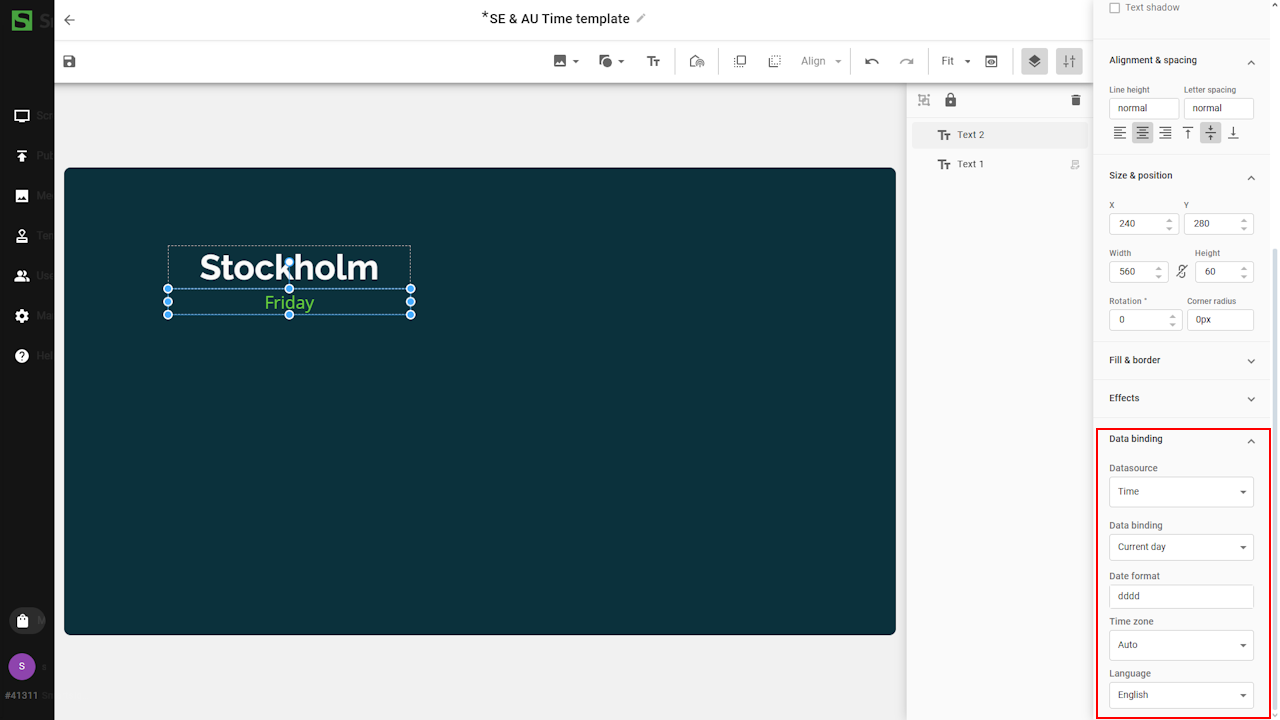Open the Align menu

(821, 62)
